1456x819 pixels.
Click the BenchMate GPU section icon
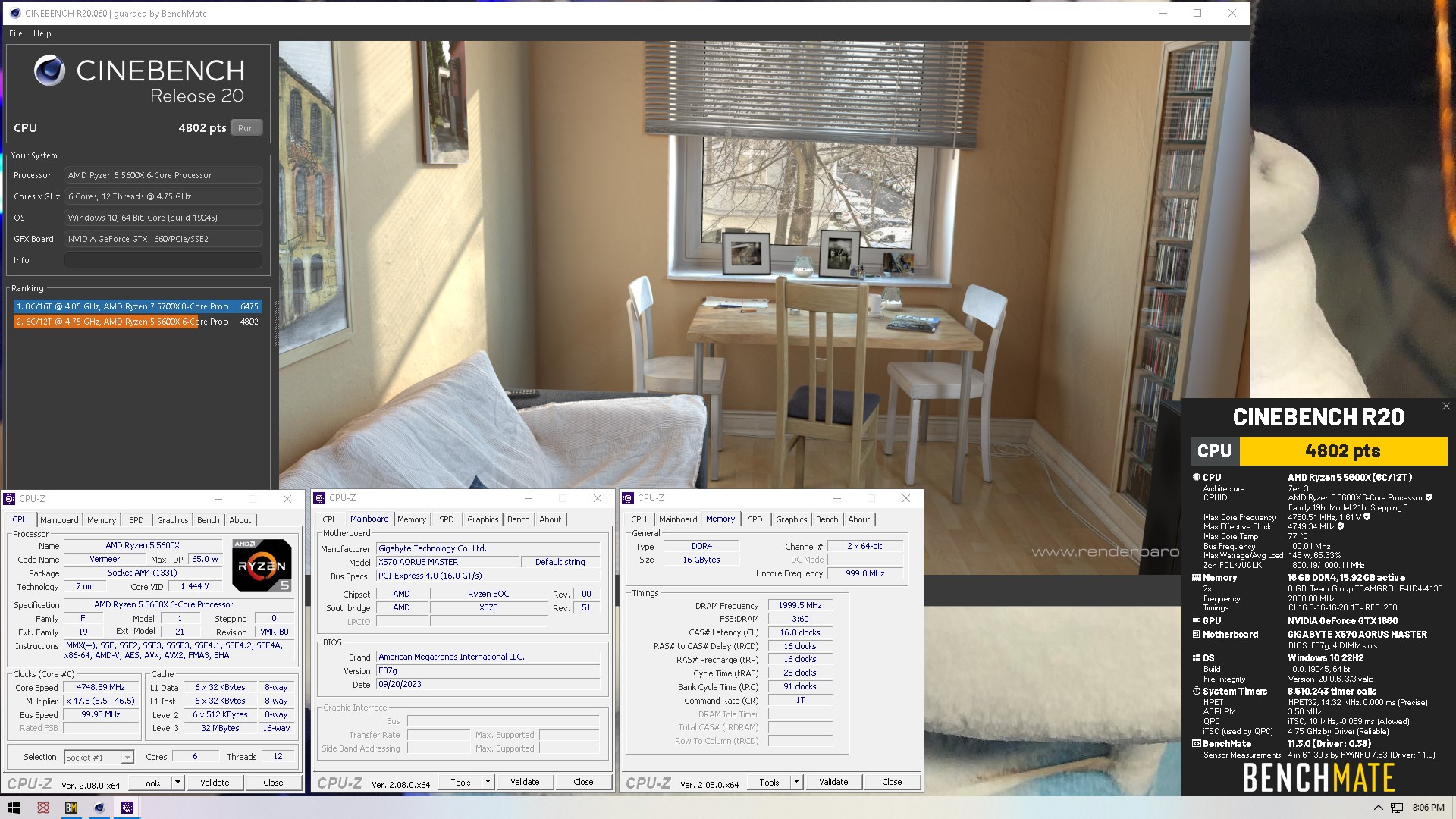(1196, 620)
